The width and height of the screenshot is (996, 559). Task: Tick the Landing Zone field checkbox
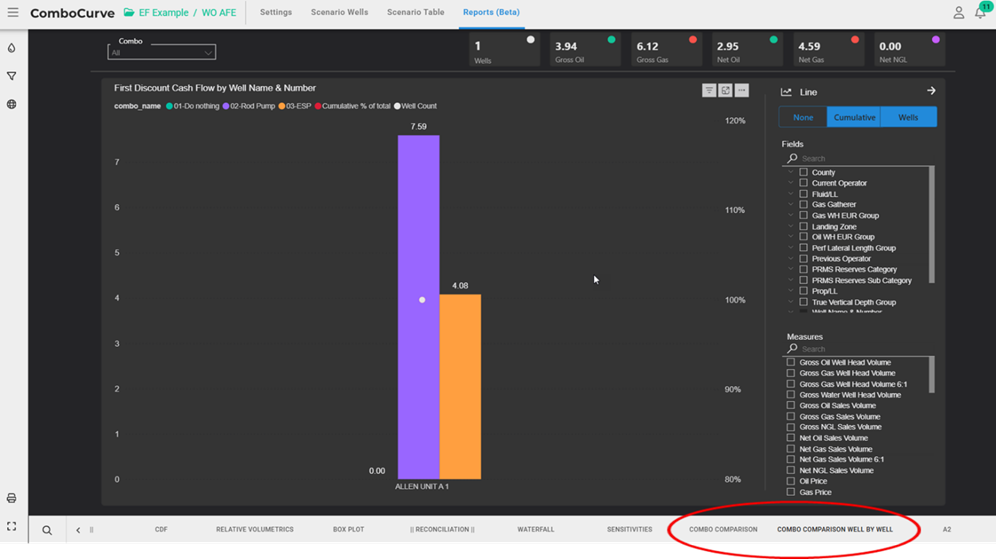click(x=803, y=227)
